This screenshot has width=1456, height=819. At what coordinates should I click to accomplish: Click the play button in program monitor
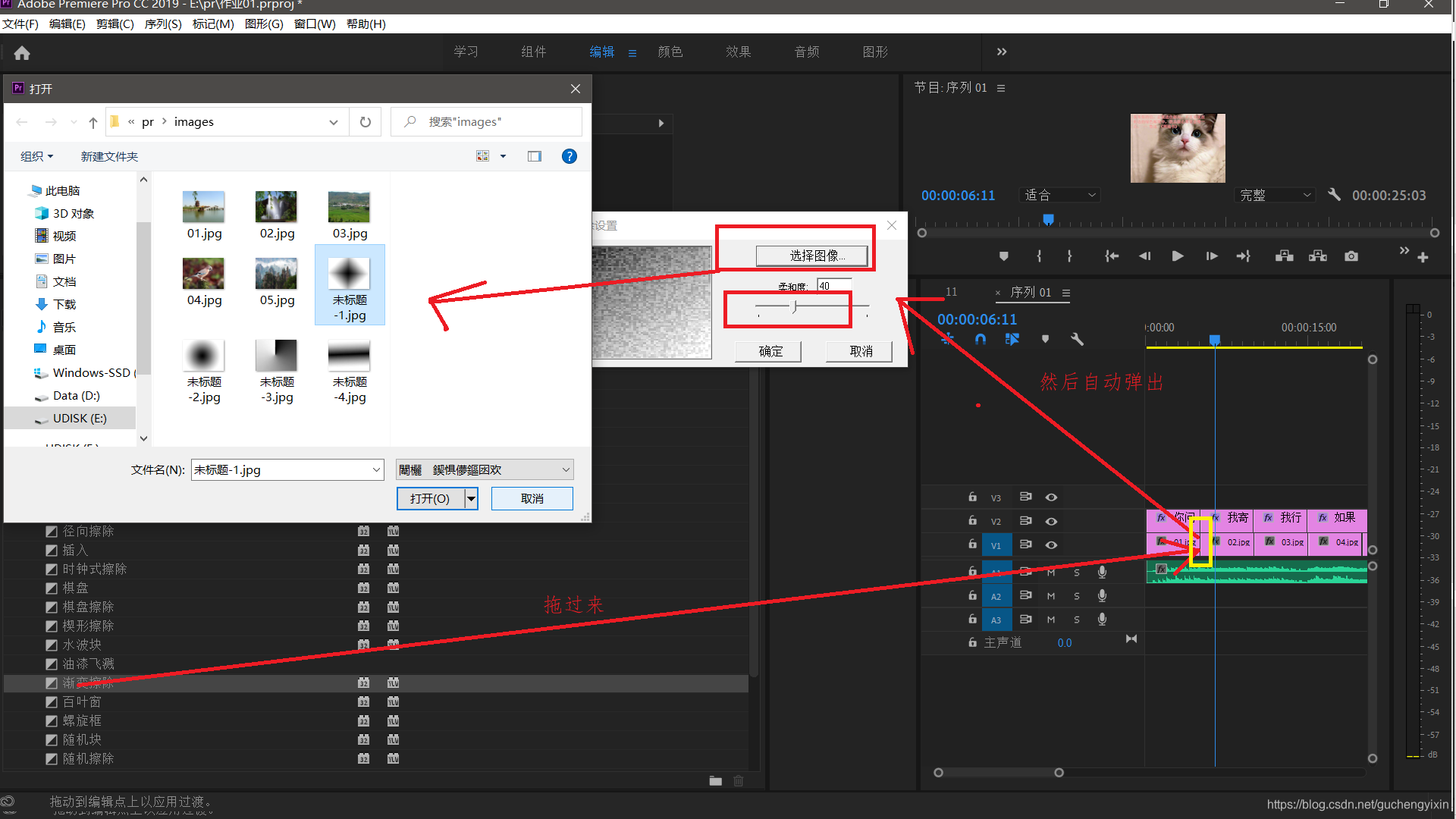tap(1177, 257)
